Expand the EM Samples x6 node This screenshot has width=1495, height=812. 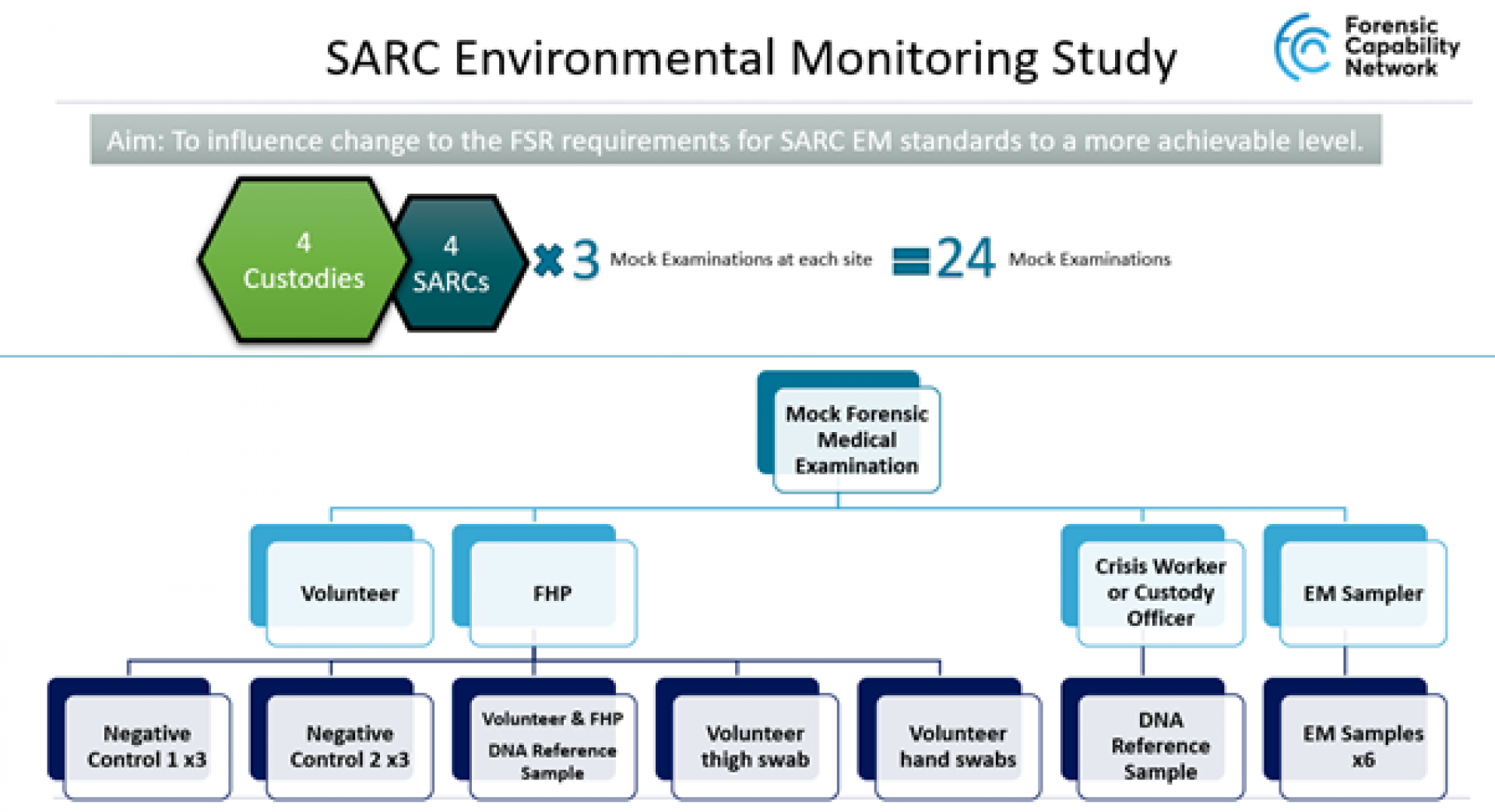pos(1363,746)
